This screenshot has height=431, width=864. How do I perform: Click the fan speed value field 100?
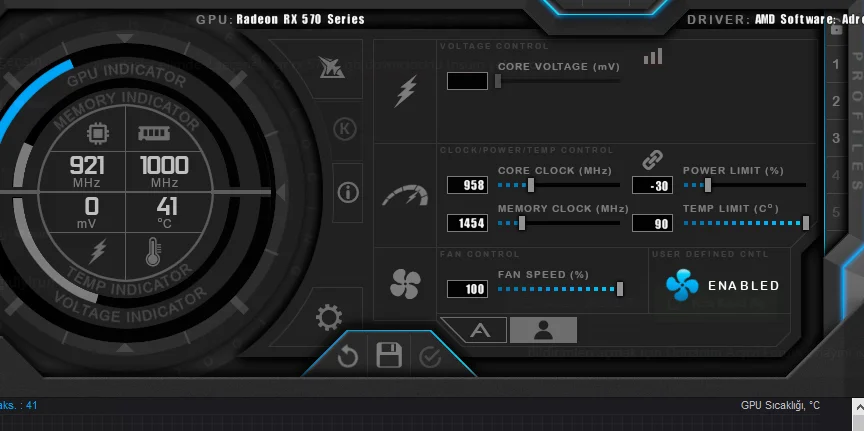pyautogui.click(x=467, y=289)
